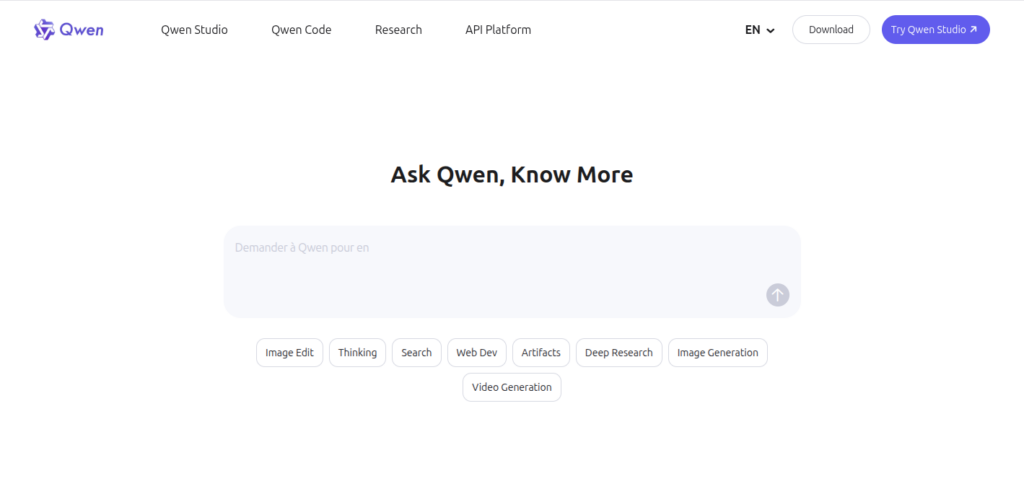Choose the Search chip
This screenshot has width=1024, height=481.
[x=417, y=352]
